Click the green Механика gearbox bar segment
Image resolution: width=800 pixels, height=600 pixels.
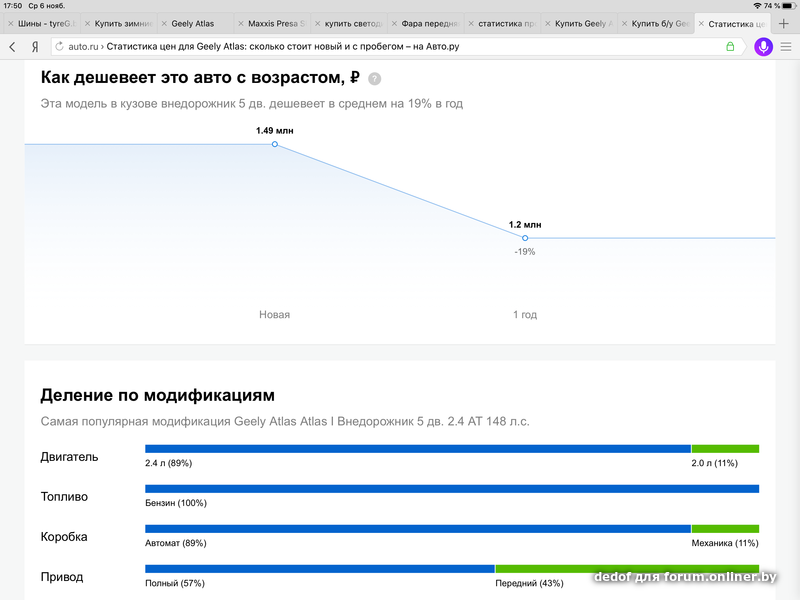tap(725, 529)
